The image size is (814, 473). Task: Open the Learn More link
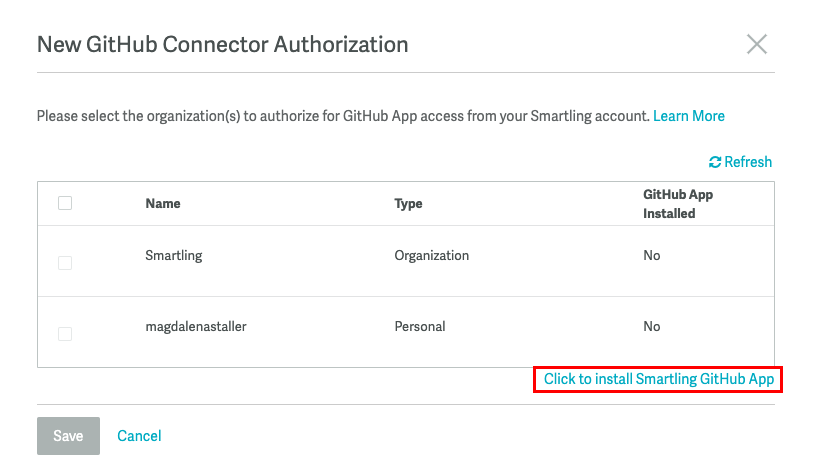pyautogui.click(x=688, y=116)
